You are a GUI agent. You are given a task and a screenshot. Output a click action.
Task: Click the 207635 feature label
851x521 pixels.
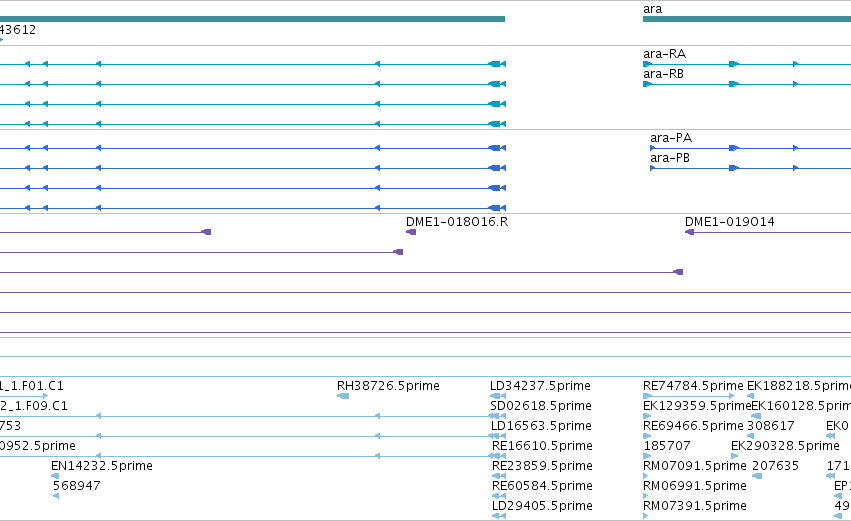click(x=776, y=466)
